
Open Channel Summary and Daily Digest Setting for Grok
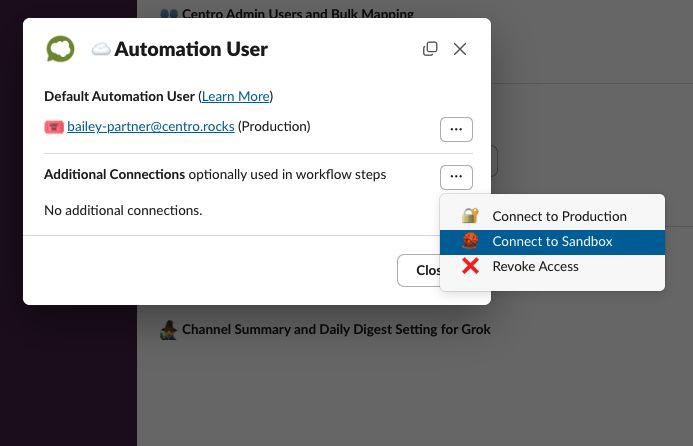click(x=336, y=329)
